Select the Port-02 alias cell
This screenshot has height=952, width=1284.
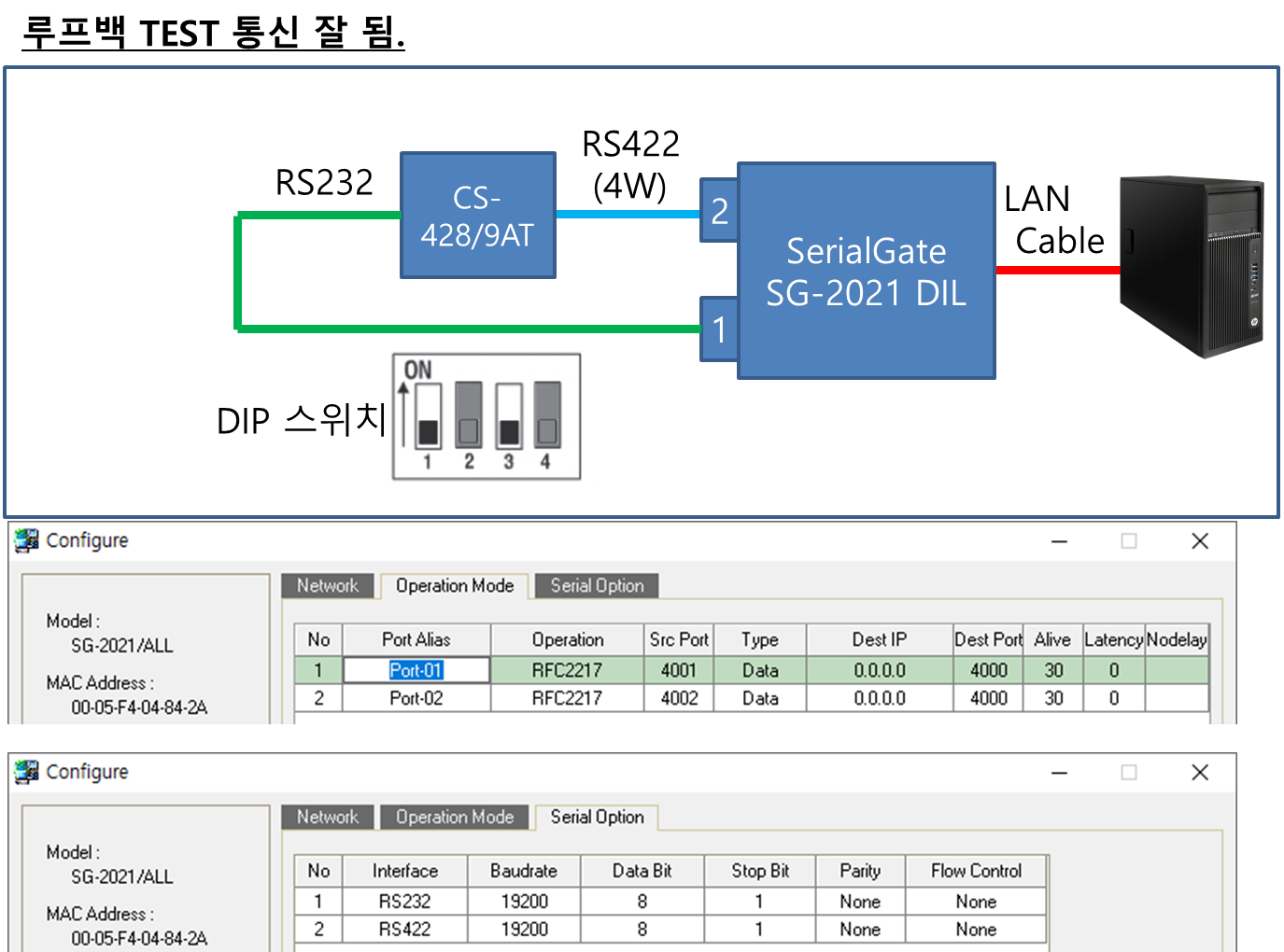tap(416, 698)
